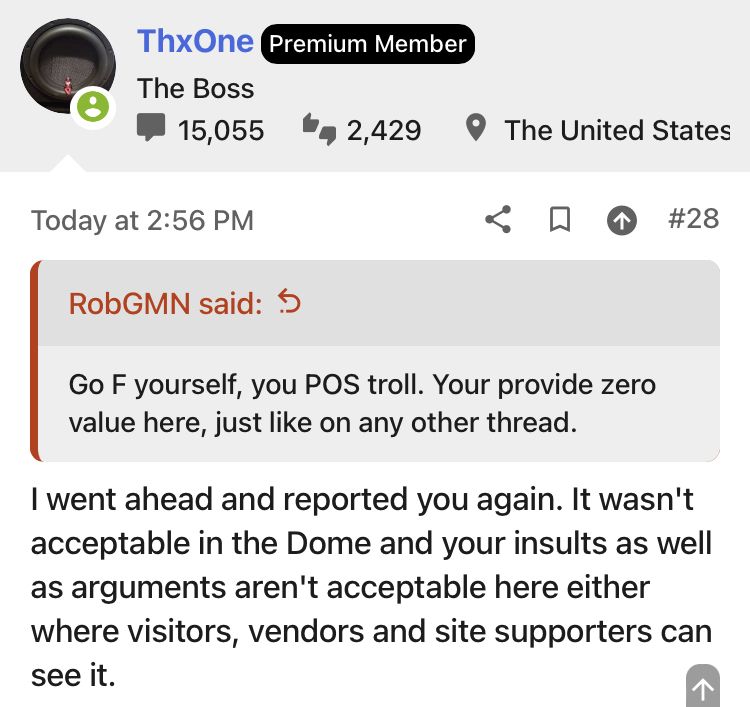Click the location pin icon
Image resolution: width=750 pixels, height=707 pixels.
(477, 129)
